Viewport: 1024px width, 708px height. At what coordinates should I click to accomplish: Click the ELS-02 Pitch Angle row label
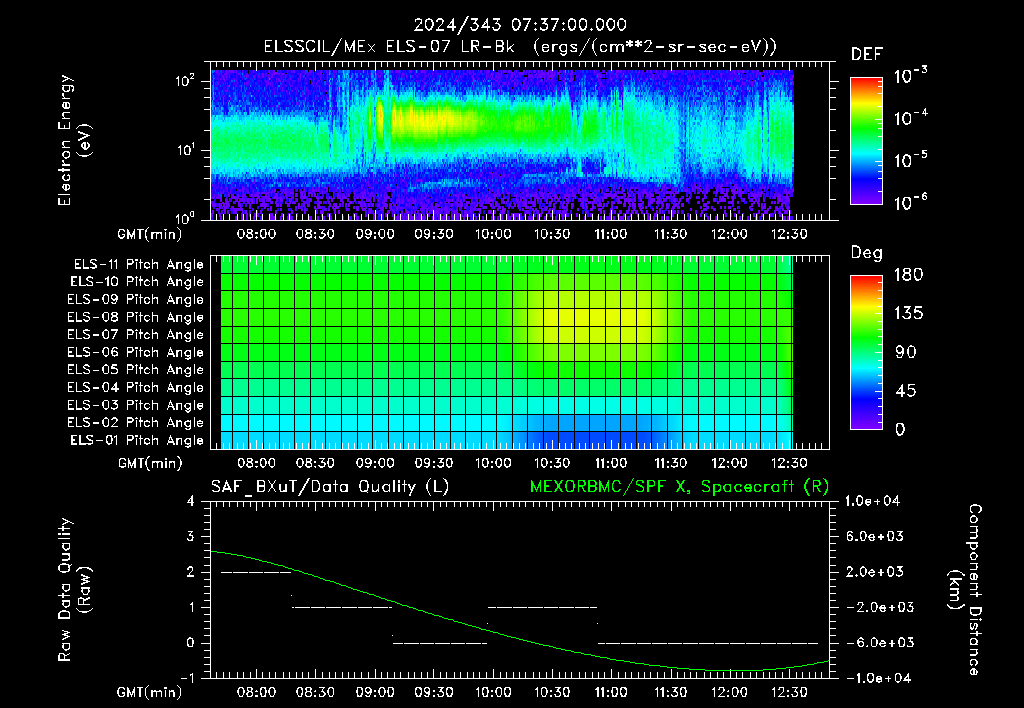click(x=135, y=423)
